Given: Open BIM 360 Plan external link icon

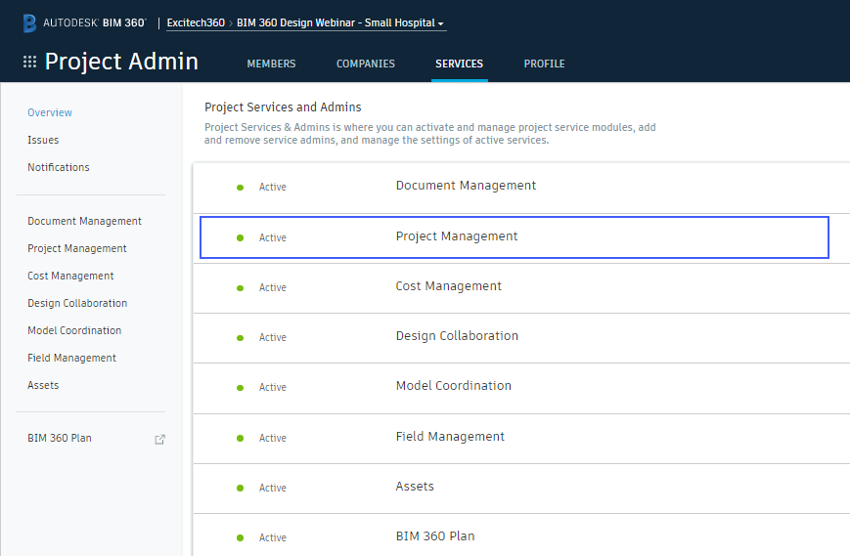Looking at the screenshot, I should (x=160, y=439).
